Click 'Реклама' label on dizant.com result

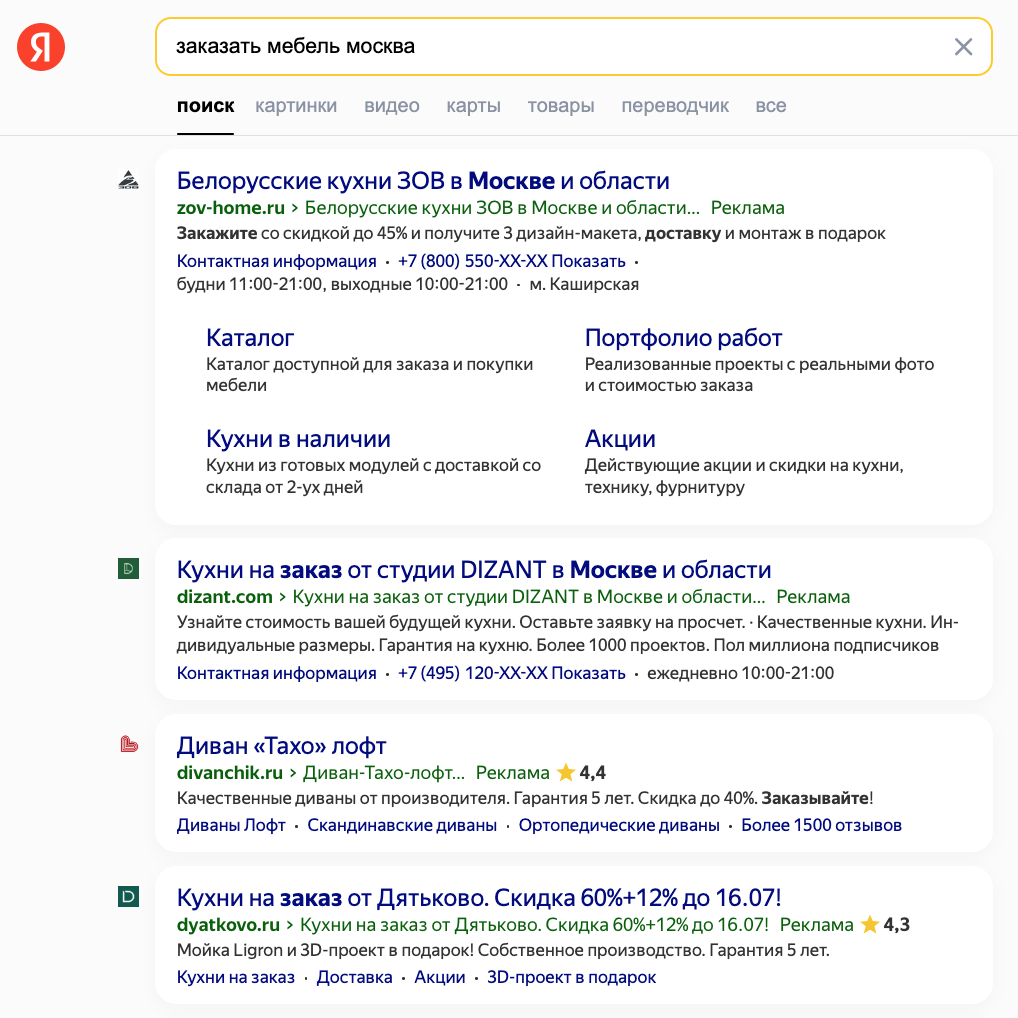813,597
